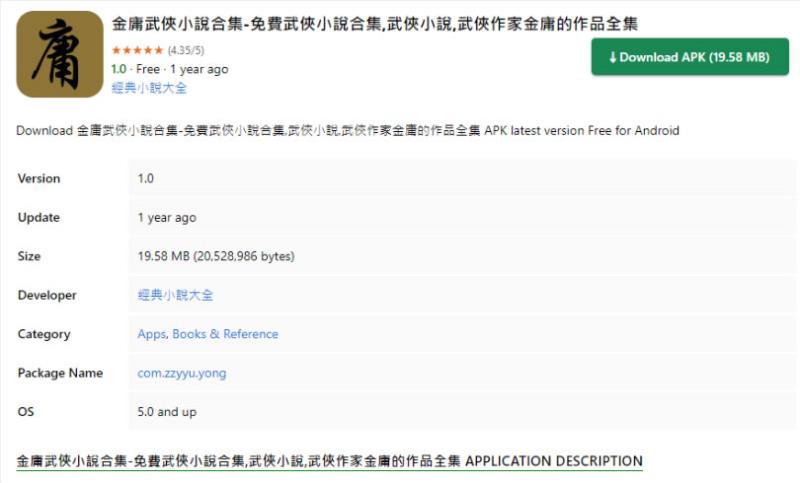Click the Package Name row label

point(60,373)
